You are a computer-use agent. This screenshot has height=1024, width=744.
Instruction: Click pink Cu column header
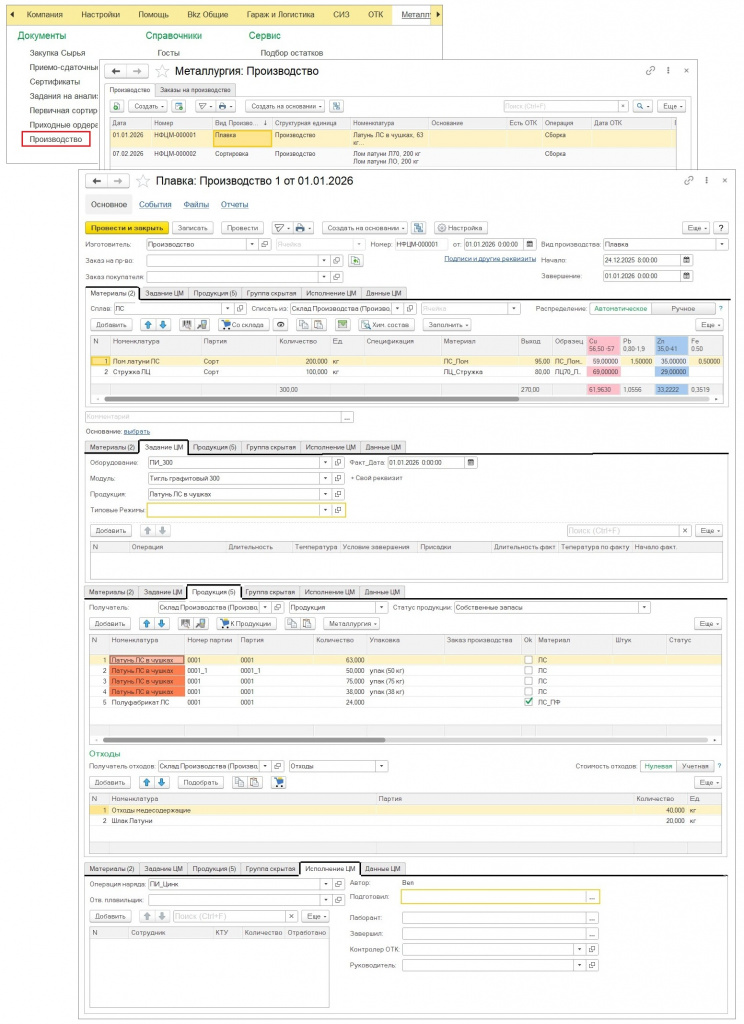click(x=602, y=345)
